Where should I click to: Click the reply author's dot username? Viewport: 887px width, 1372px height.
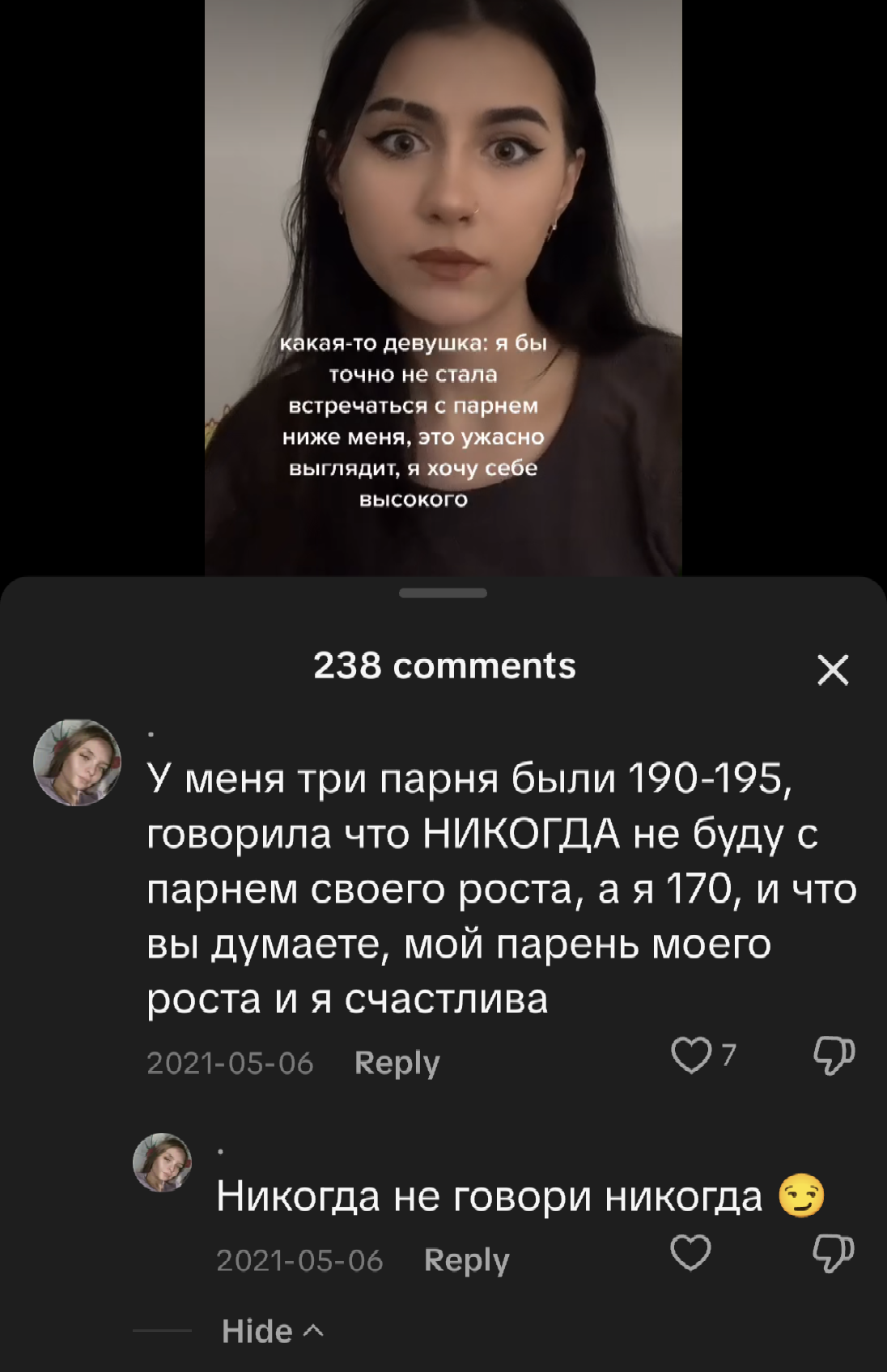(221, 1150)
